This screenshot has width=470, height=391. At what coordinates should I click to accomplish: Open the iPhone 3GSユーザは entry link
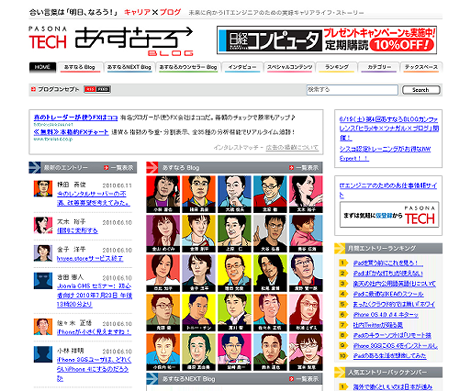pos(94,369)
